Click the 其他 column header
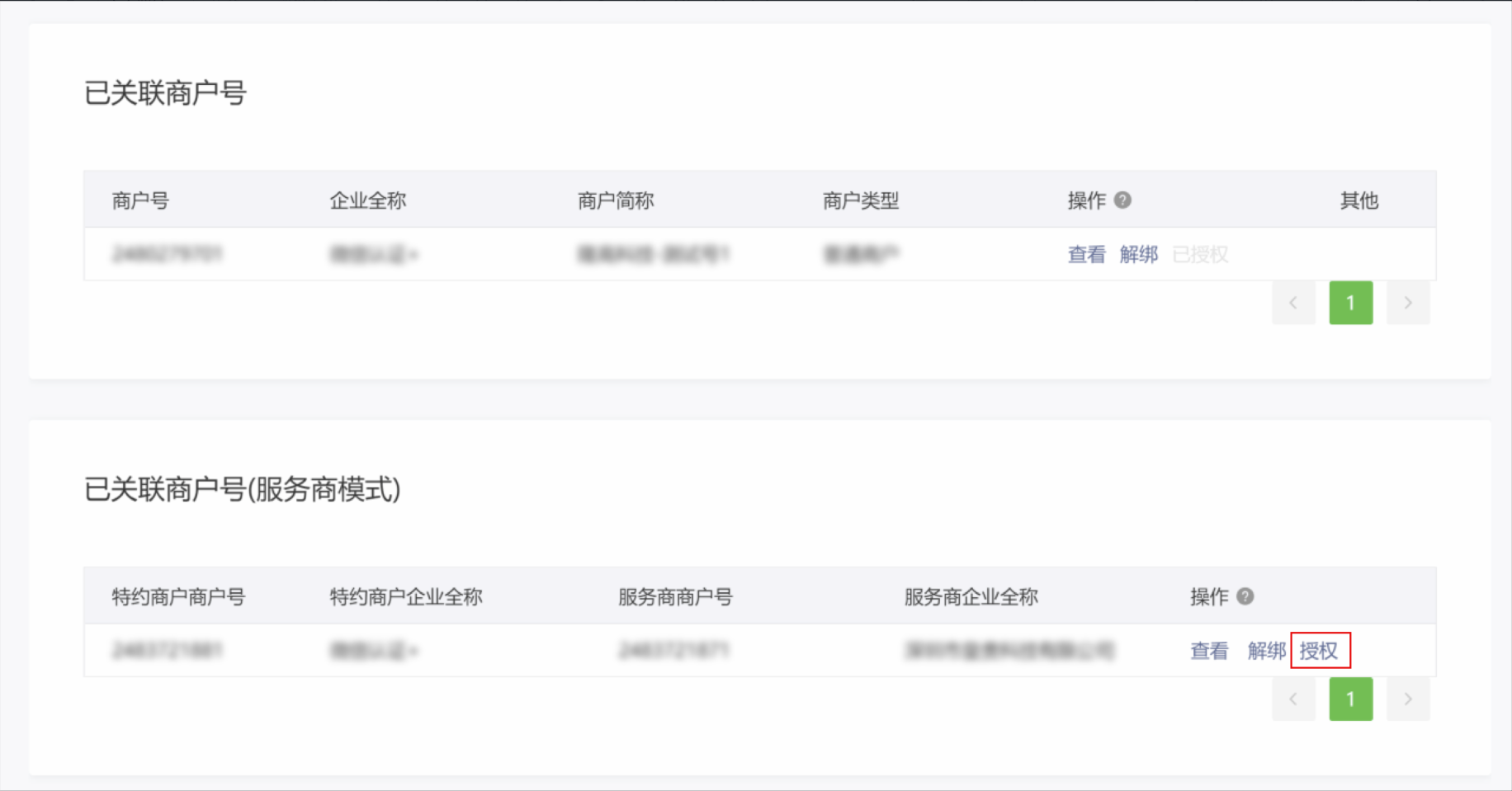The image size is (1512, 791). tap(1359, 200)
